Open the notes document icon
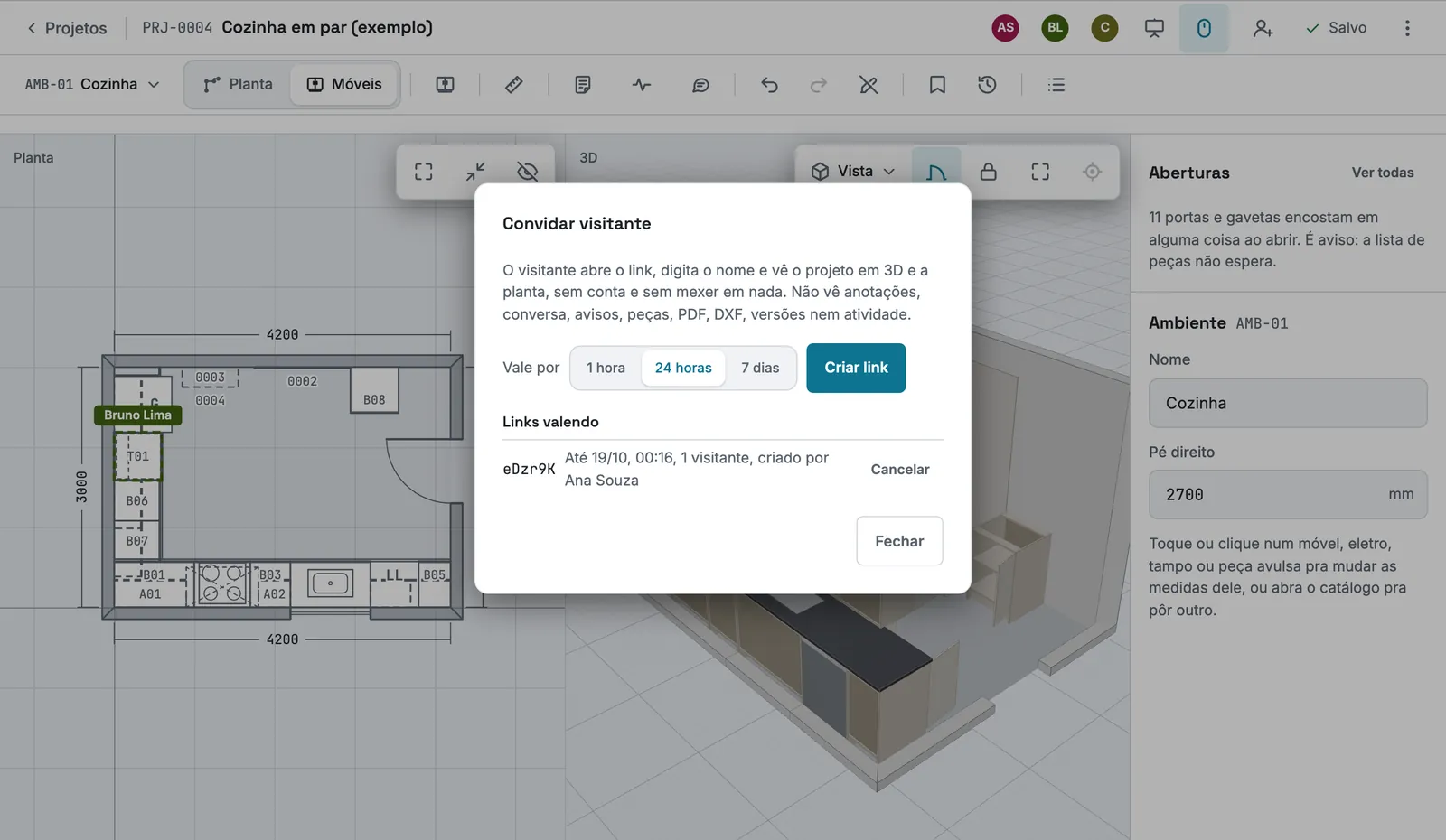The image size is (1446, 840). (583, 84)
